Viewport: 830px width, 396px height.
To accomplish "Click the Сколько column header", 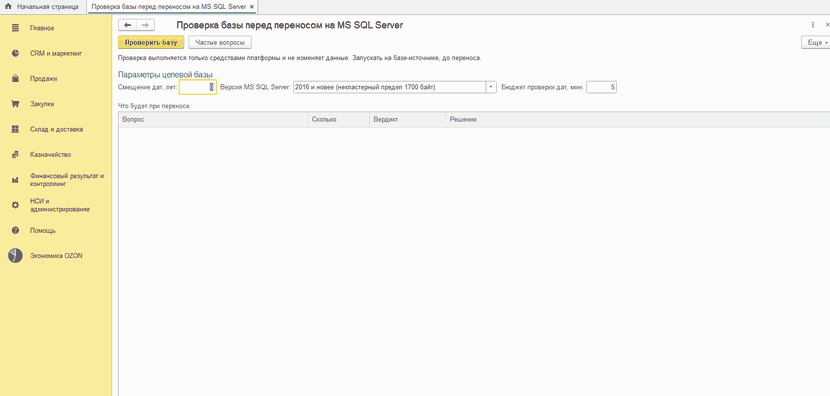I will [x=338, y=120].
